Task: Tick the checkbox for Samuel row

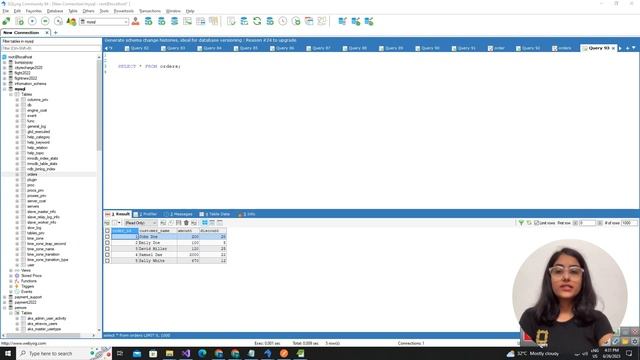Action: pos(107,255)
